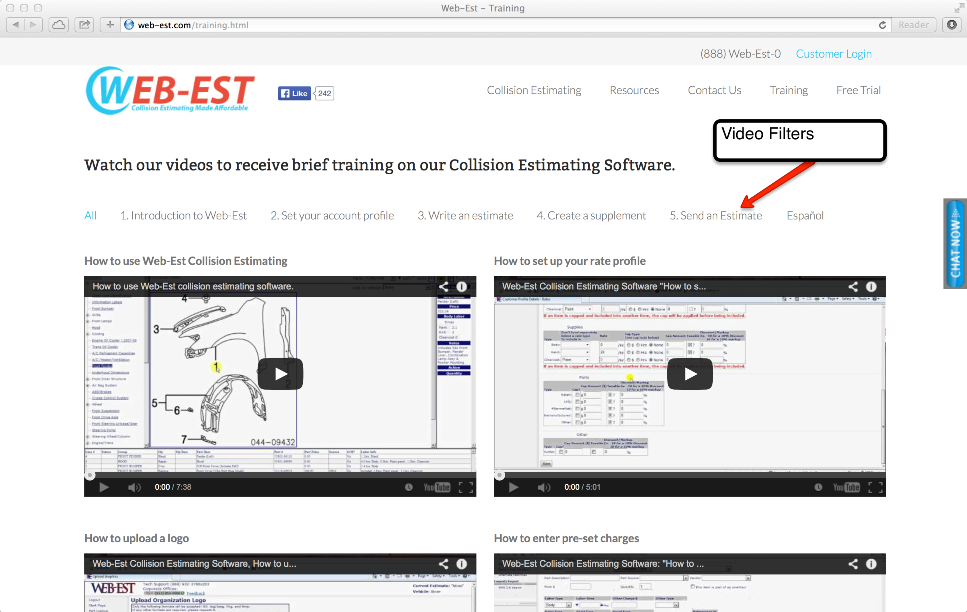This screenshot has height=612, width=967.
Task: Click the YouTube logo on the first video
Action: click(439, 487)
